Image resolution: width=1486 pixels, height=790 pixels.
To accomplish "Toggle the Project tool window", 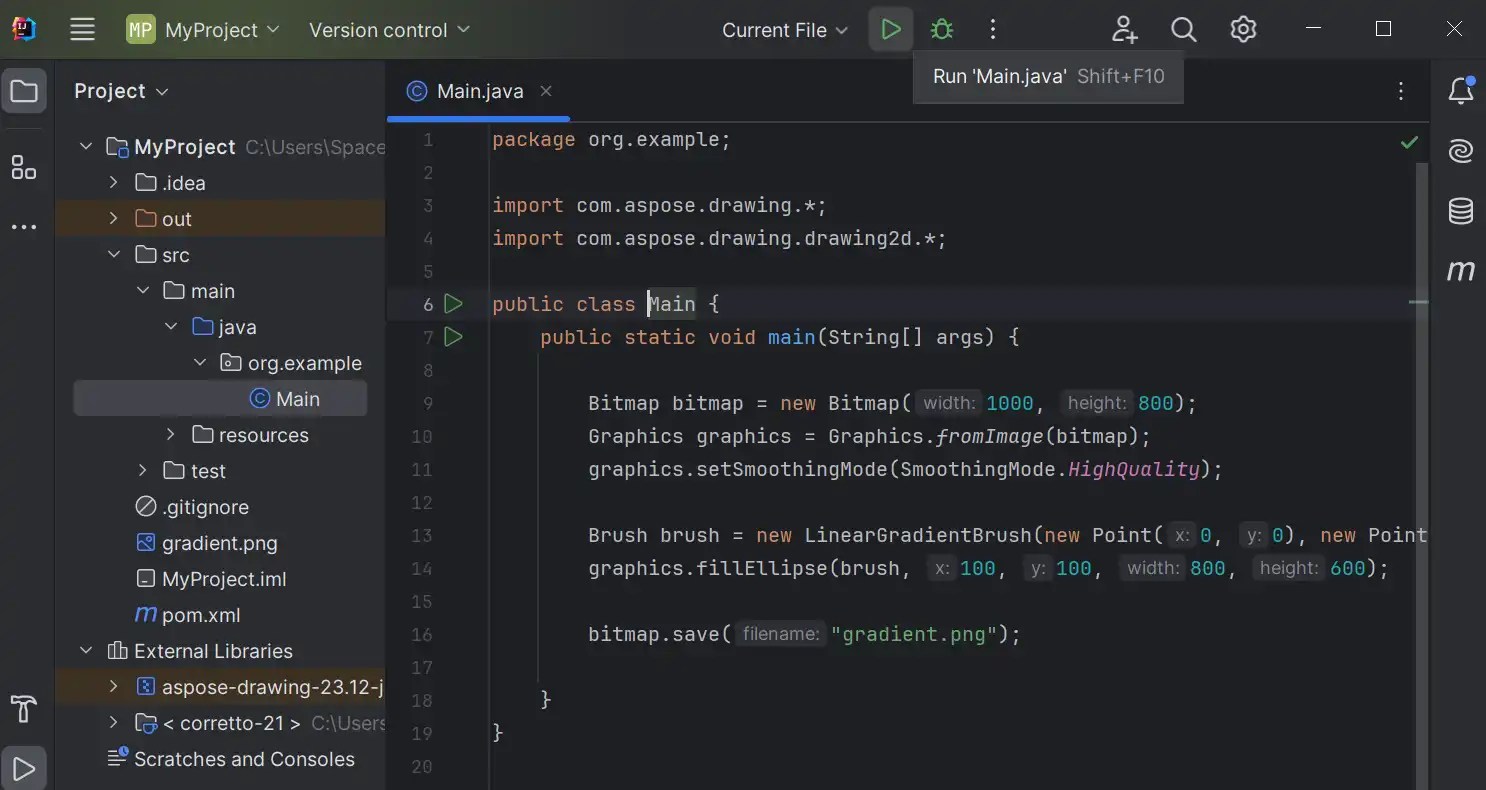I will 24,90.
